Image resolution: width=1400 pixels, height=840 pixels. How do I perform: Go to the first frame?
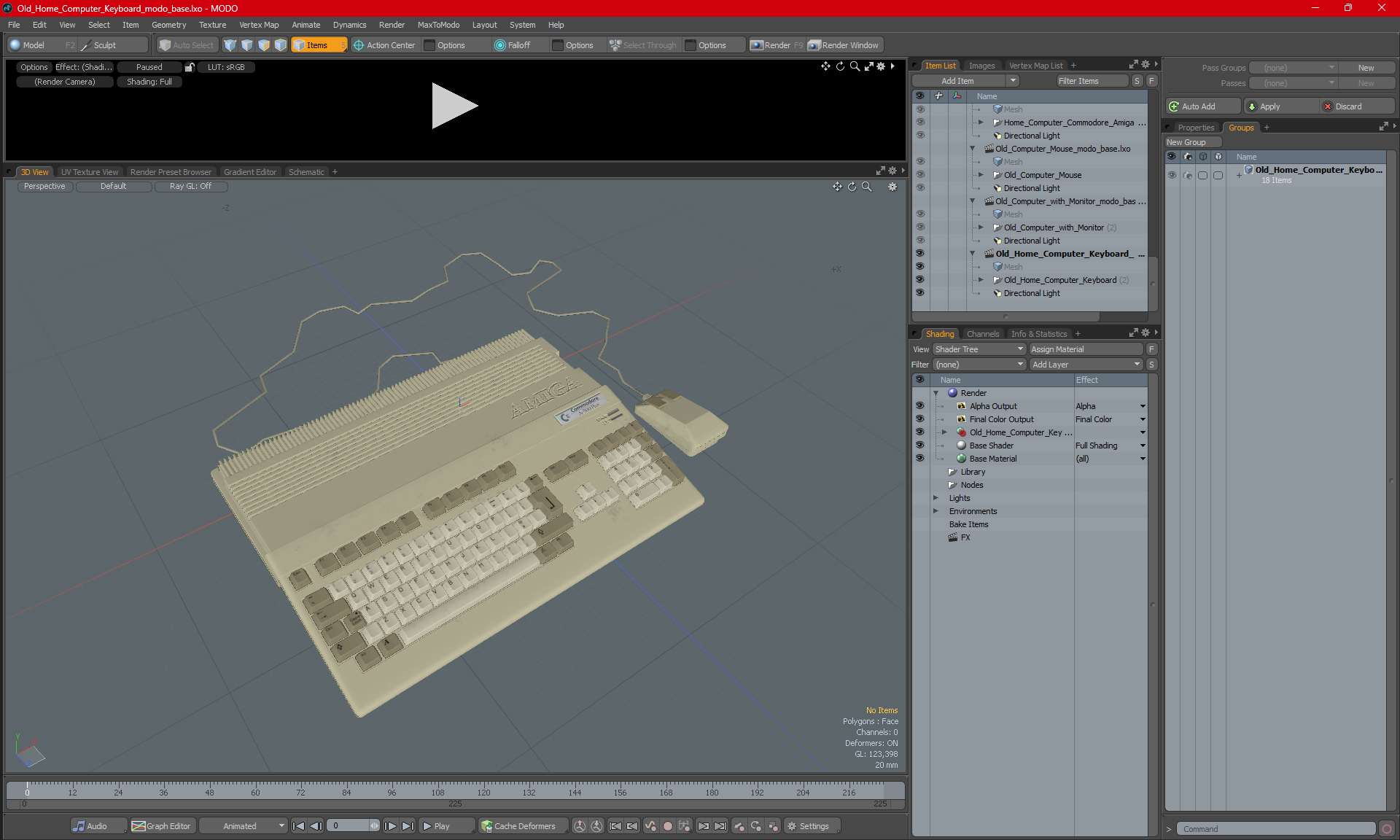coord(298,826)
